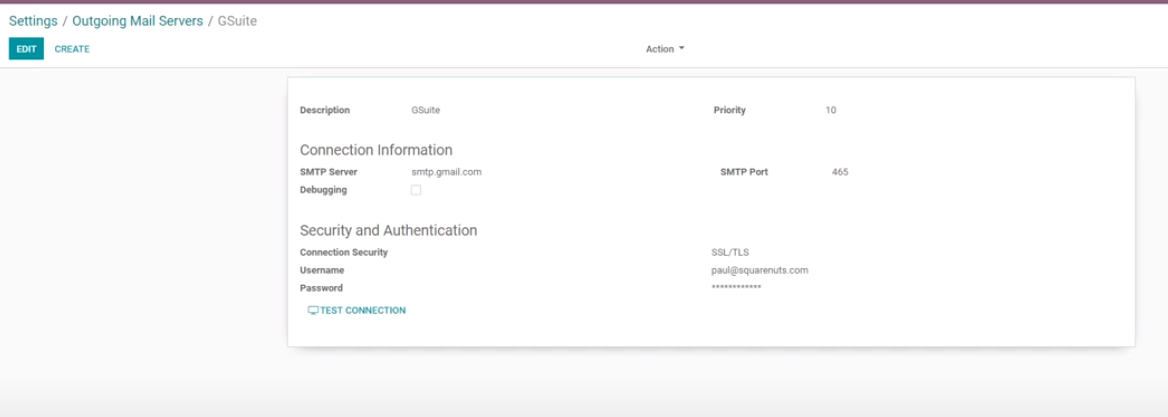Click the GSuite breadcrumb title
This screenshot has height=417, width=1168.
click(x=237, y=21)
